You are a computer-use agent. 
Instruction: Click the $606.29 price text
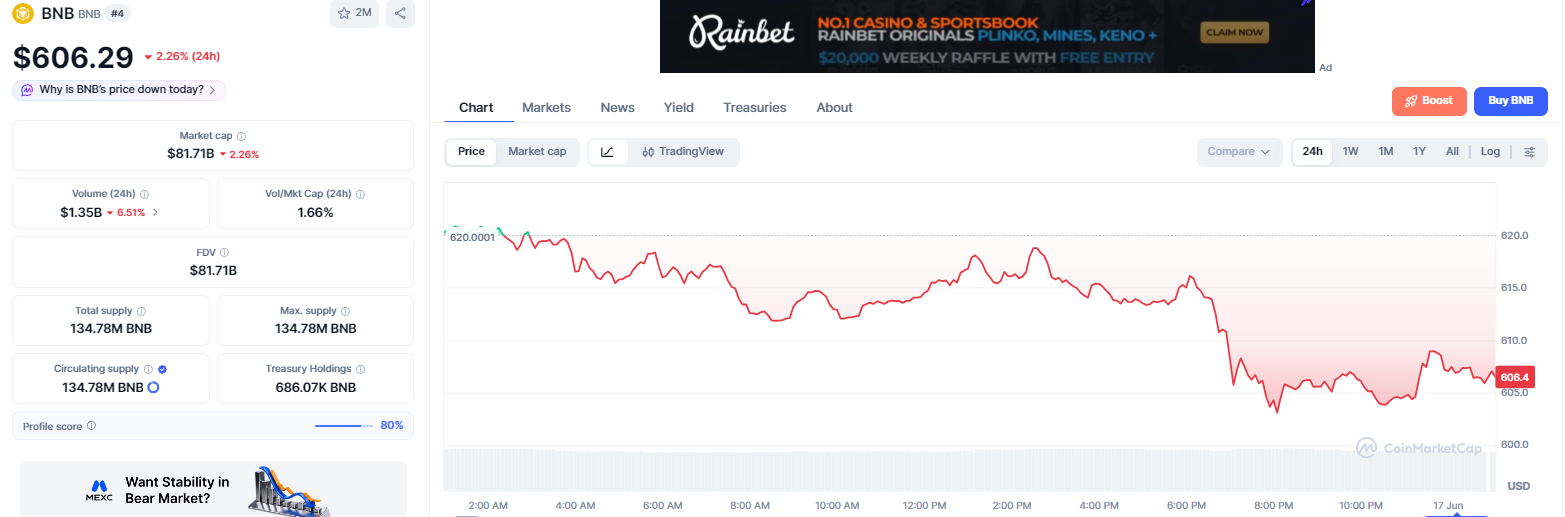pos(73,58)
